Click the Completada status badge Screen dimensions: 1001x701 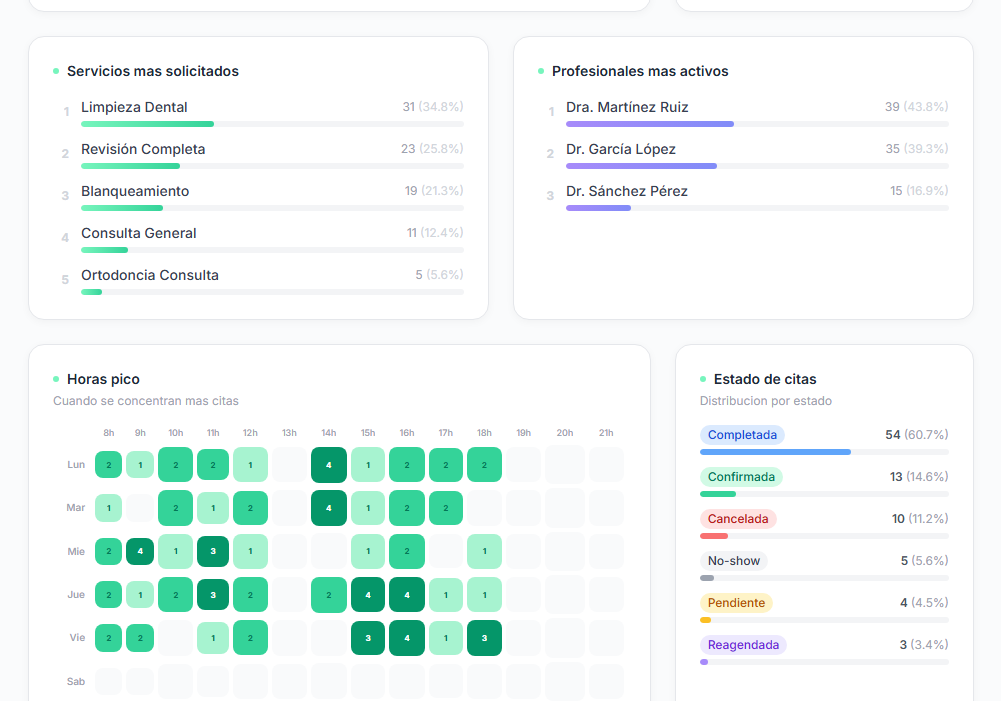[x=742, y=435]
